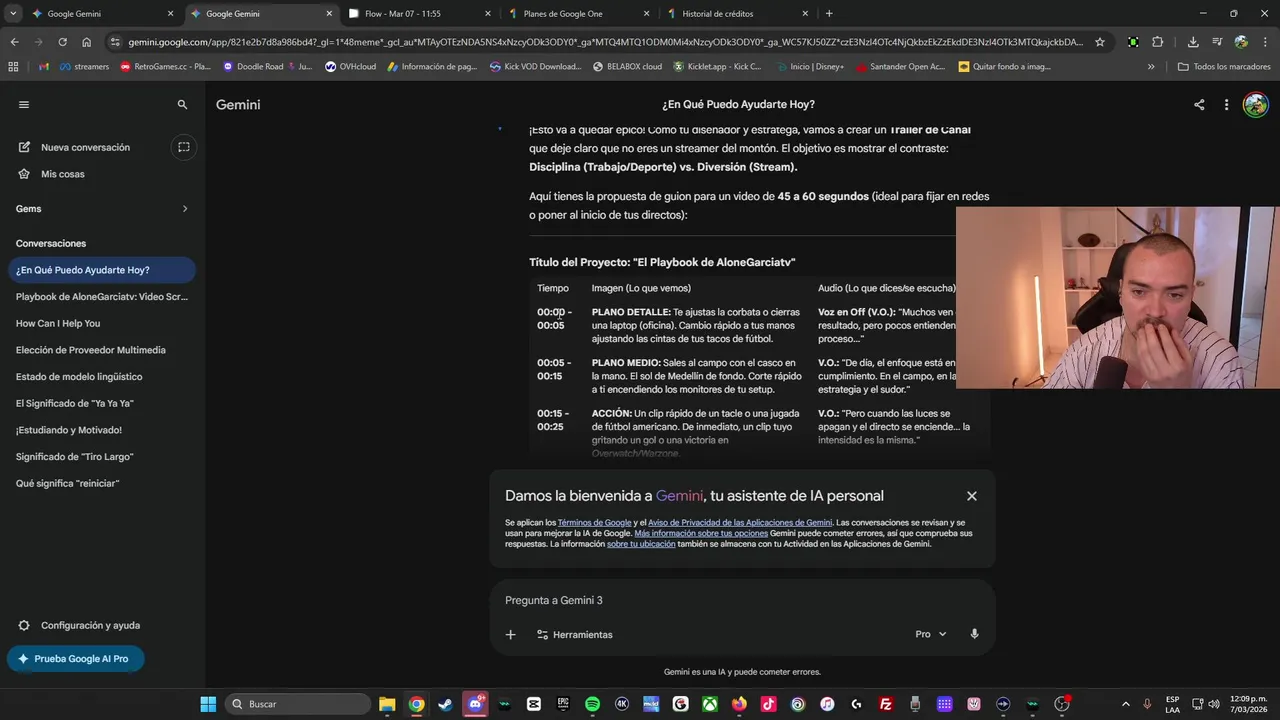Switch to Flow - Mar 07 - 11:55 tab
Screen dimensions: 1280x720
(x=420, y=14)
